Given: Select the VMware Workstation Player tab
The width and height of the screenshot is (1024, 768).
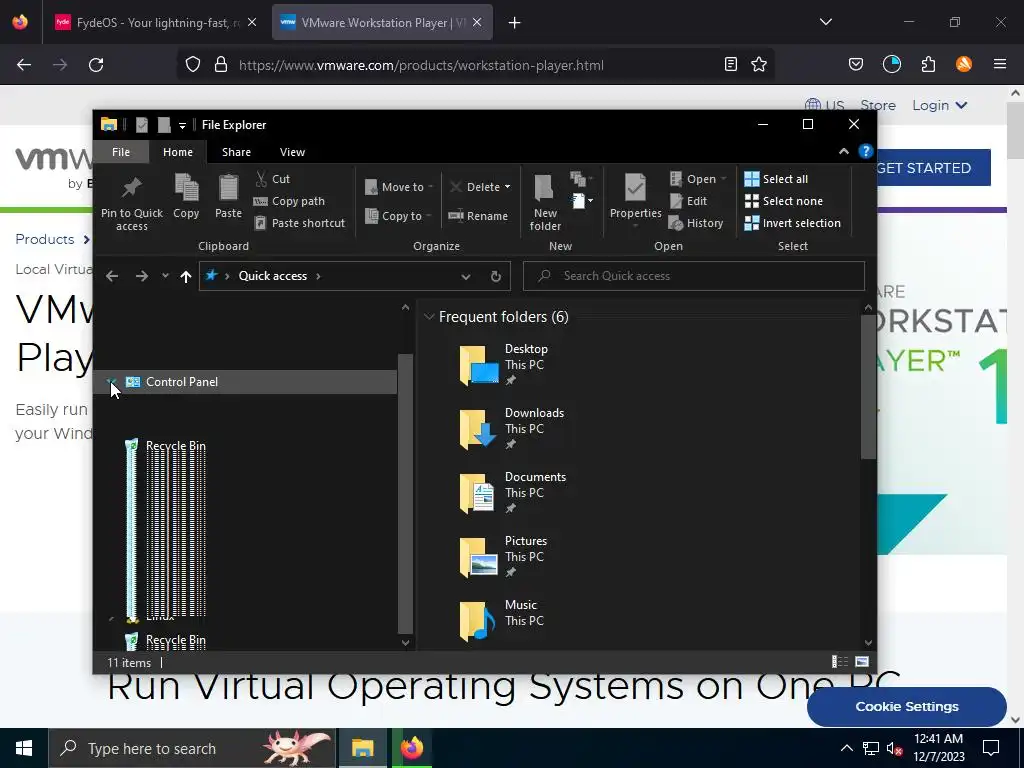Looking at the screenshot, I should point(382,22).
